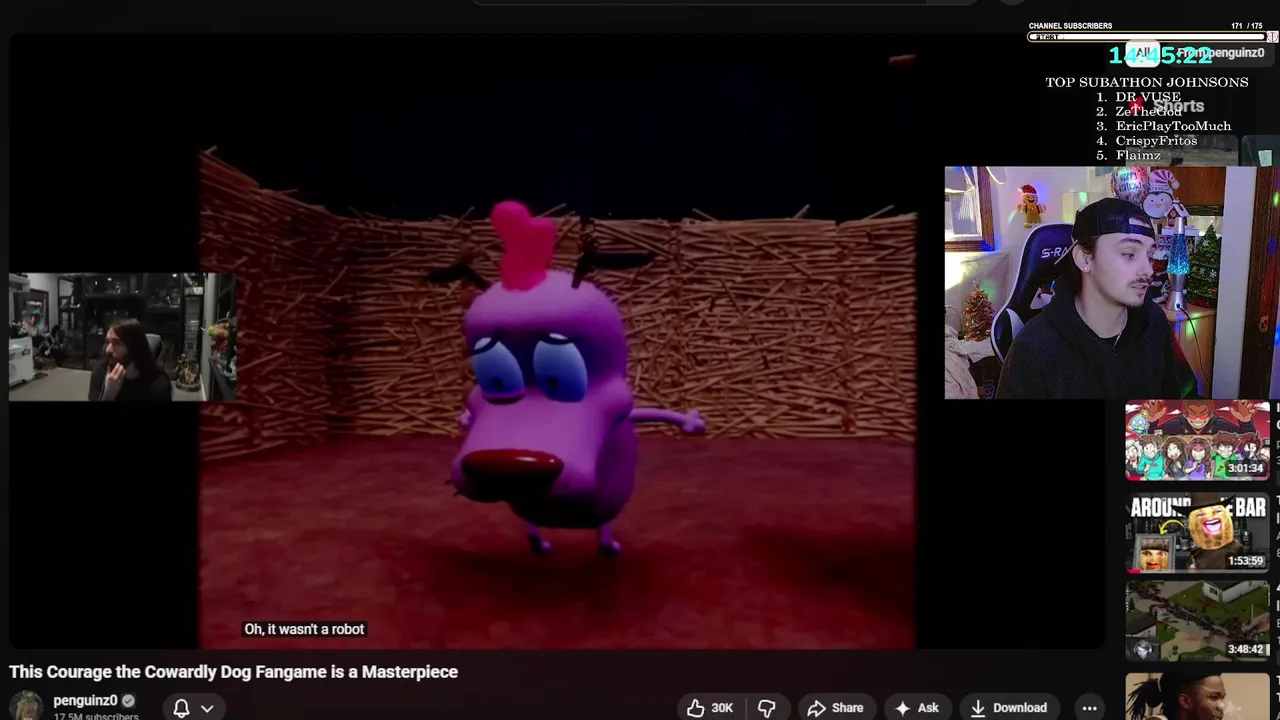This screenshot has width=1280, height=720.
Task: Click 'Flaimz' in the subathon list
Action: (1138, 156)
